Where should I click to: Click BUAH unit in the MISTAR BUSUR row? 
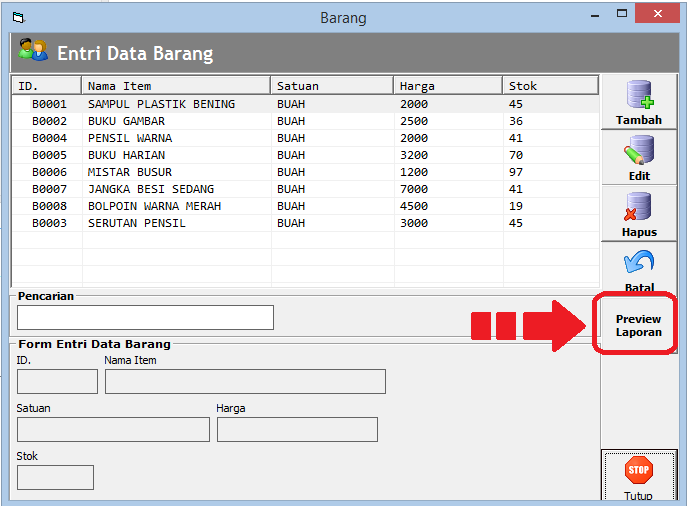coord(291,172)
